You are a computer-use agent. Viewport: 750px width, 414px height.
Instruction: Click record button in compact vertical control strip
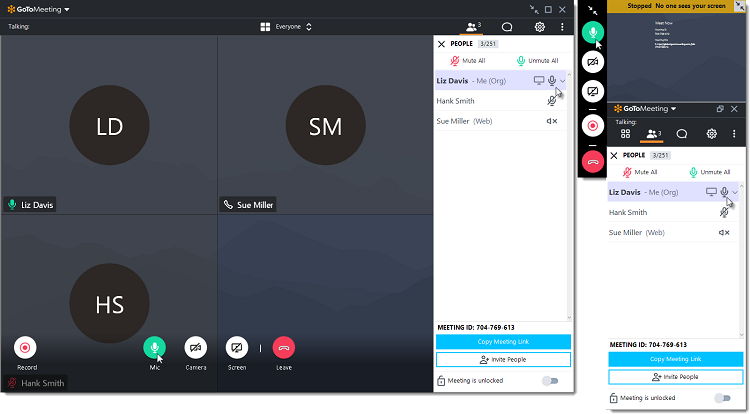coord(593,126)
